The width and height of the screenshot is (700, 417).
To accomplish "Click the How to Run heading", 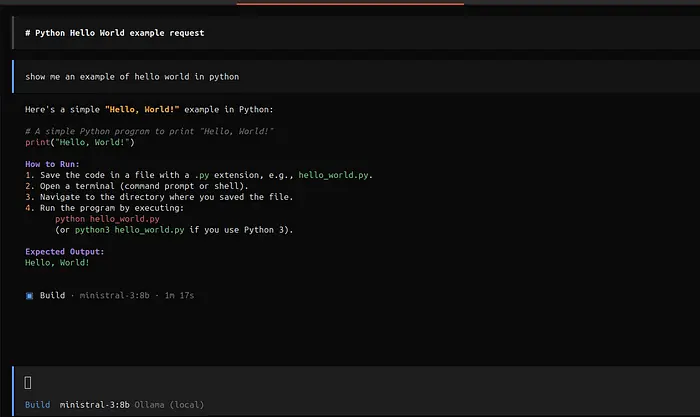I will click(x=52, y=164).
